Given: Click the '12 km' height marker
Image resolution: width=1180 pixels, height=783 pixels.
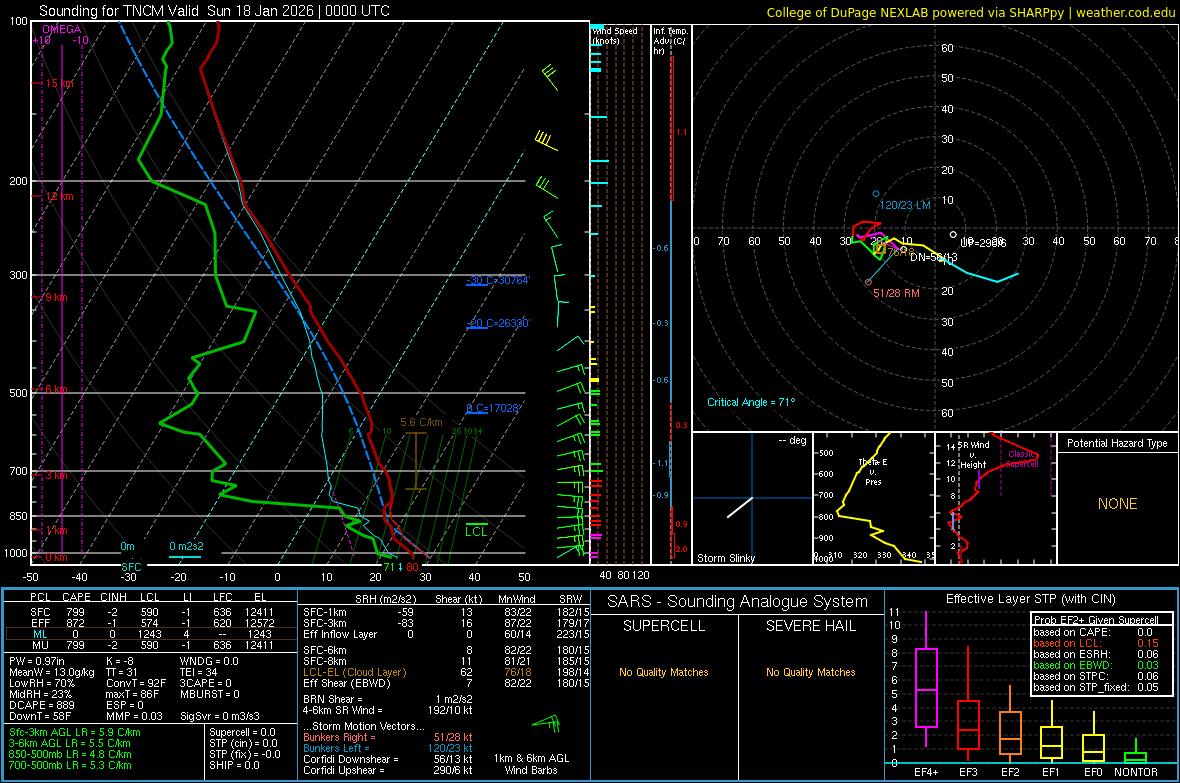Looking at the screenshot, I should pyautogui.click(x=59, y=196).
